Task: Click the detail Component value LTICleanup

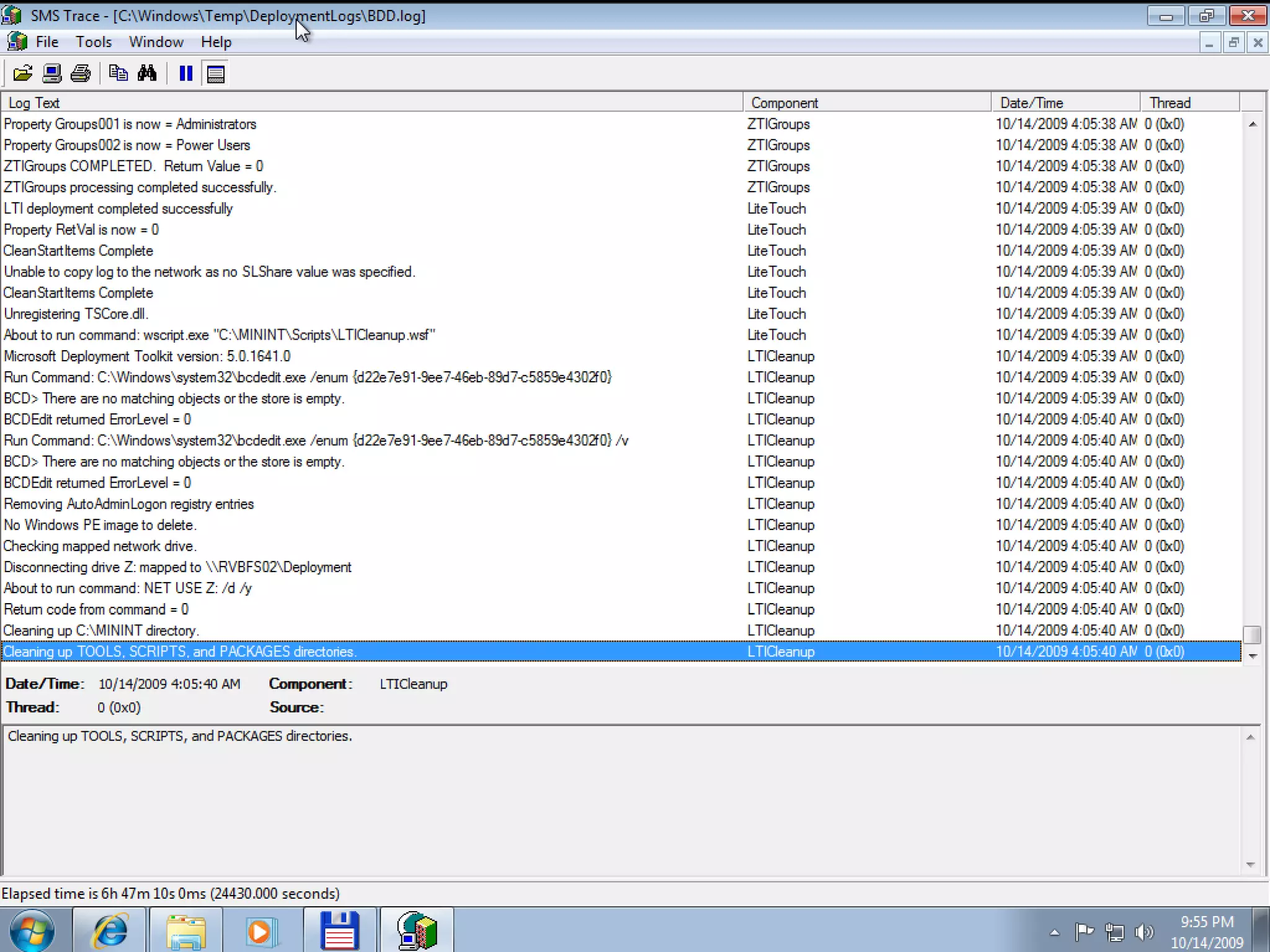Action: pyautogui.click(x=414, y=684)
